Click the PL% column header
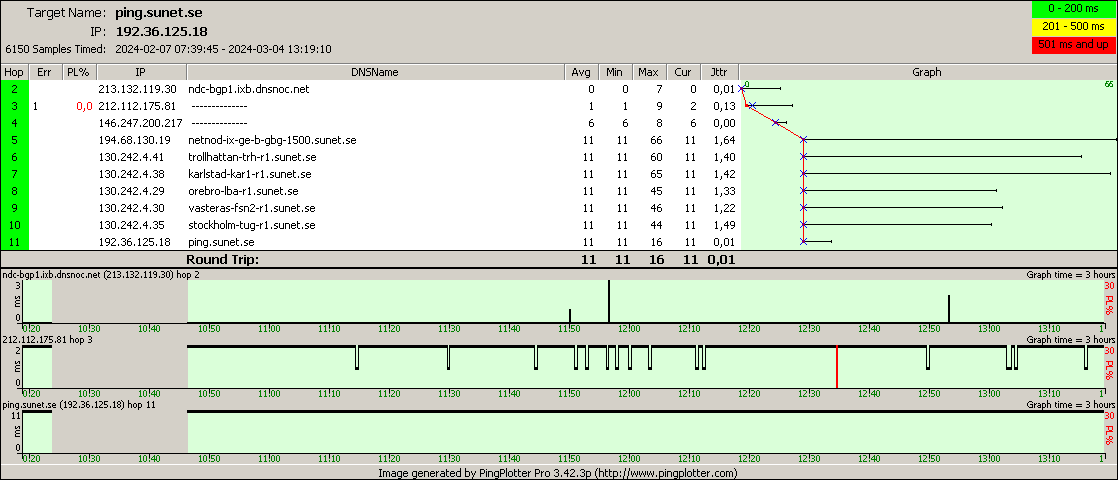 (77, 72)
